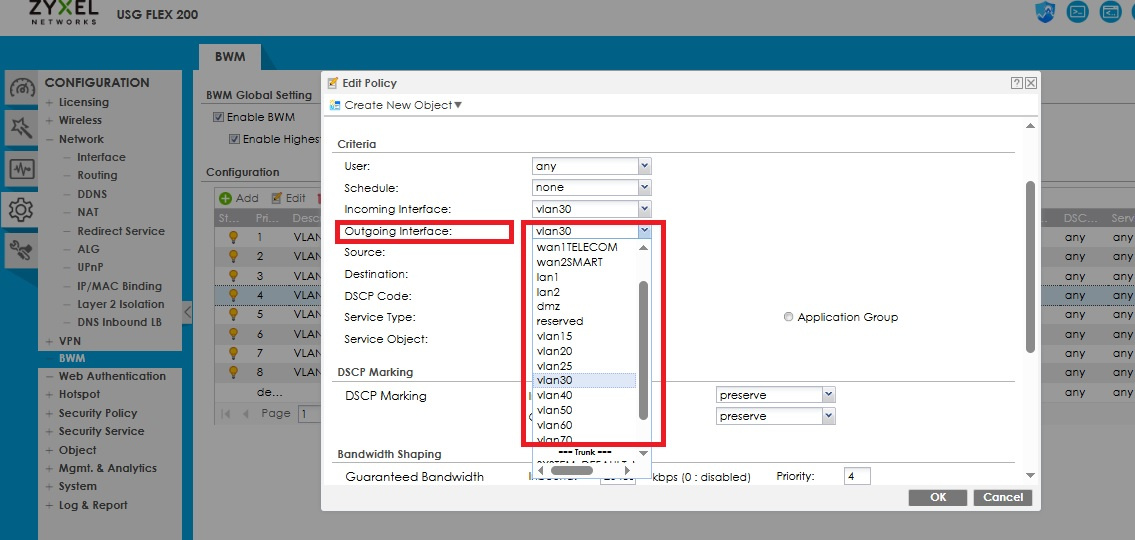This screenshot has height=540, width=1135.
Task: Go to previous page using pagination arrow
Action: pyautogui.click(x=245, y=414)
